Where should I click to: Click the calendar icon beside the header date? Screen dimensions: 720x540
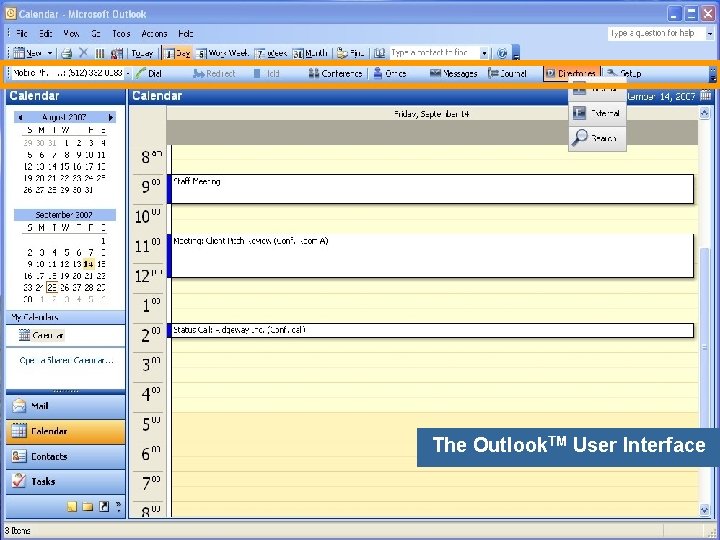click(x=706, y=96)
